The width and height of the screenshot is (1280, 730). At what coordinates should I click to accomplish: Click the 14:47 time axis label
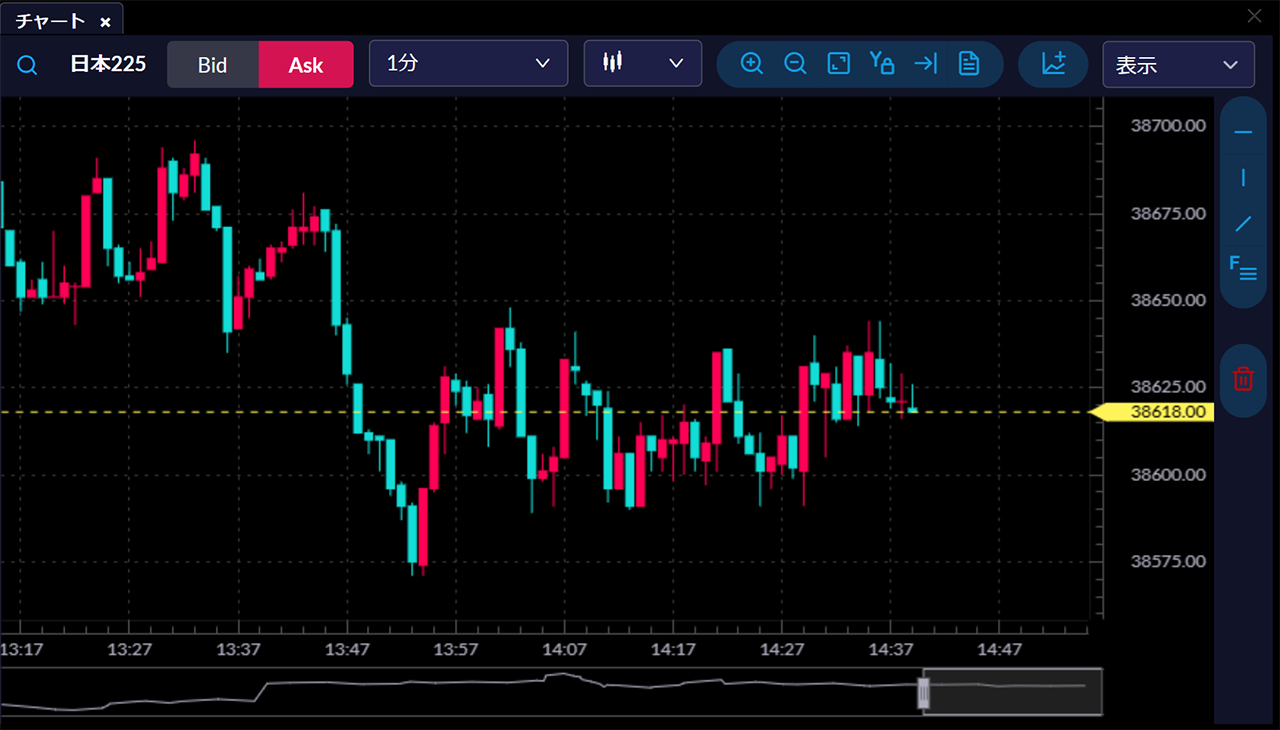[x=999, y=650]
